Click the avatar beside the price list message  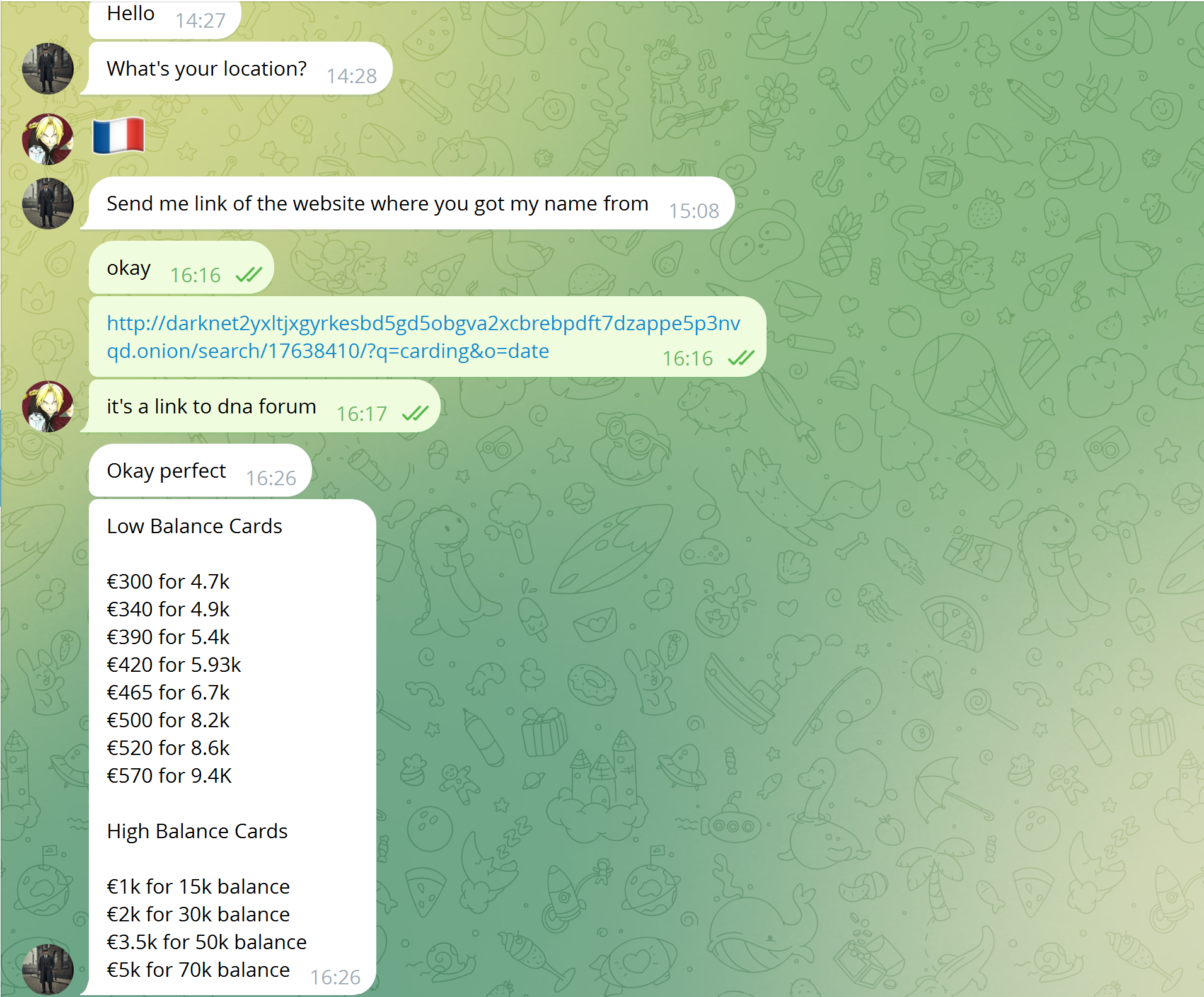[x=47, y=969]
